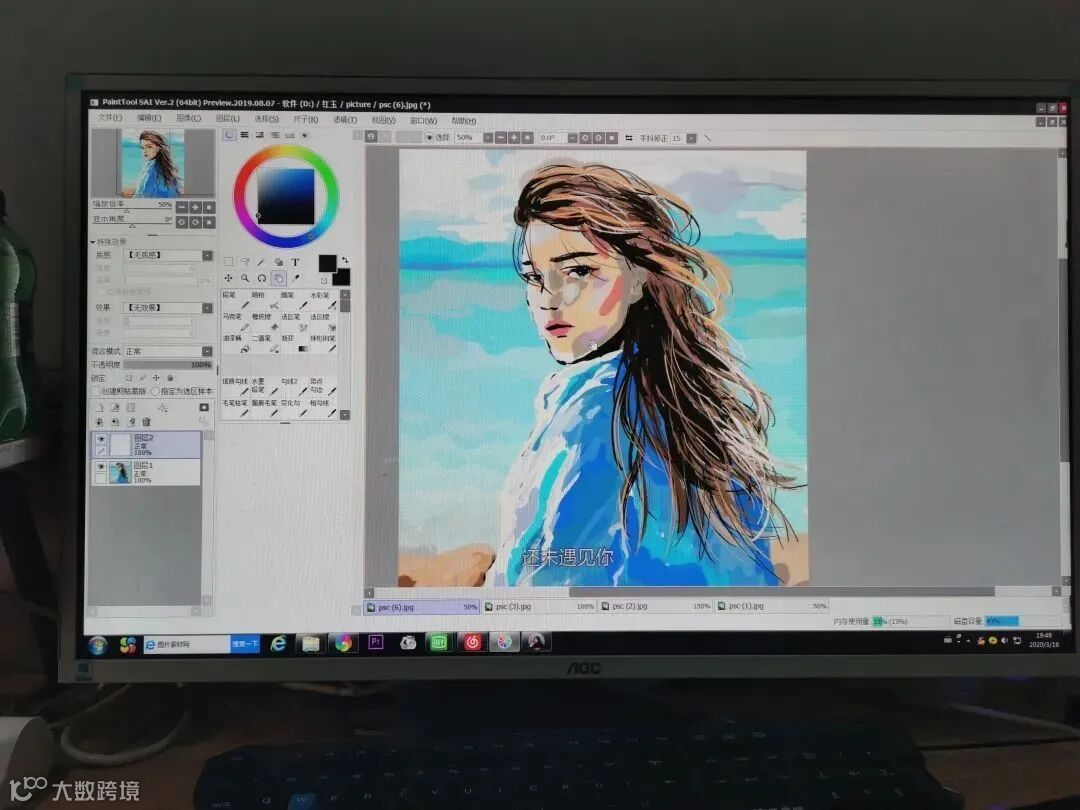Switch to the psc (1).jpg tab
The image size is (1080, 810).
pos(771,606)
